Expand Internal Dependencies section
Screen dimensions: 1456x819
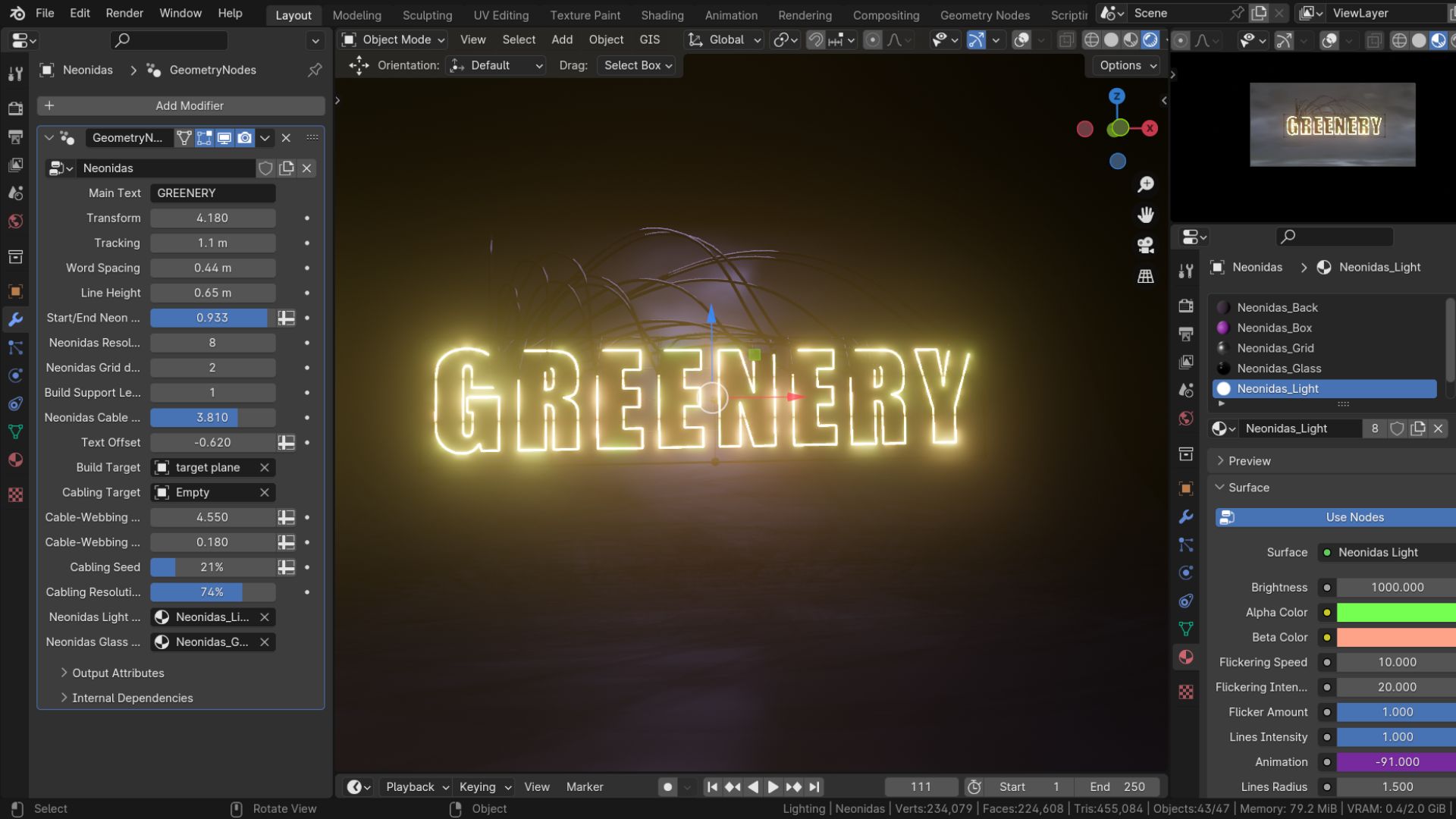point(132,698)
